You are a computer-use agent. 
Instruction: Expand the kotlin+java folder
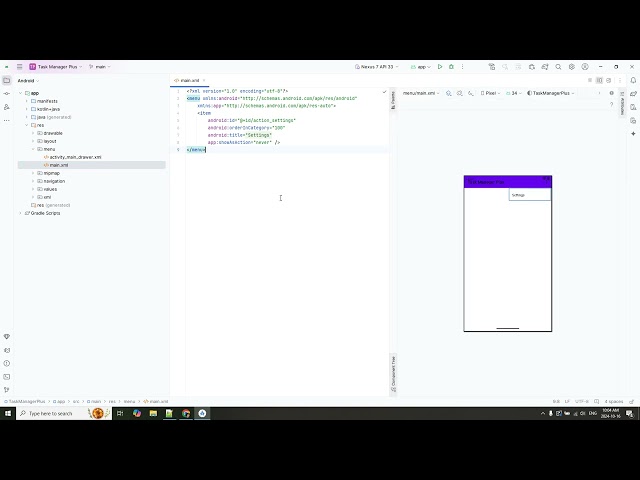27,109
